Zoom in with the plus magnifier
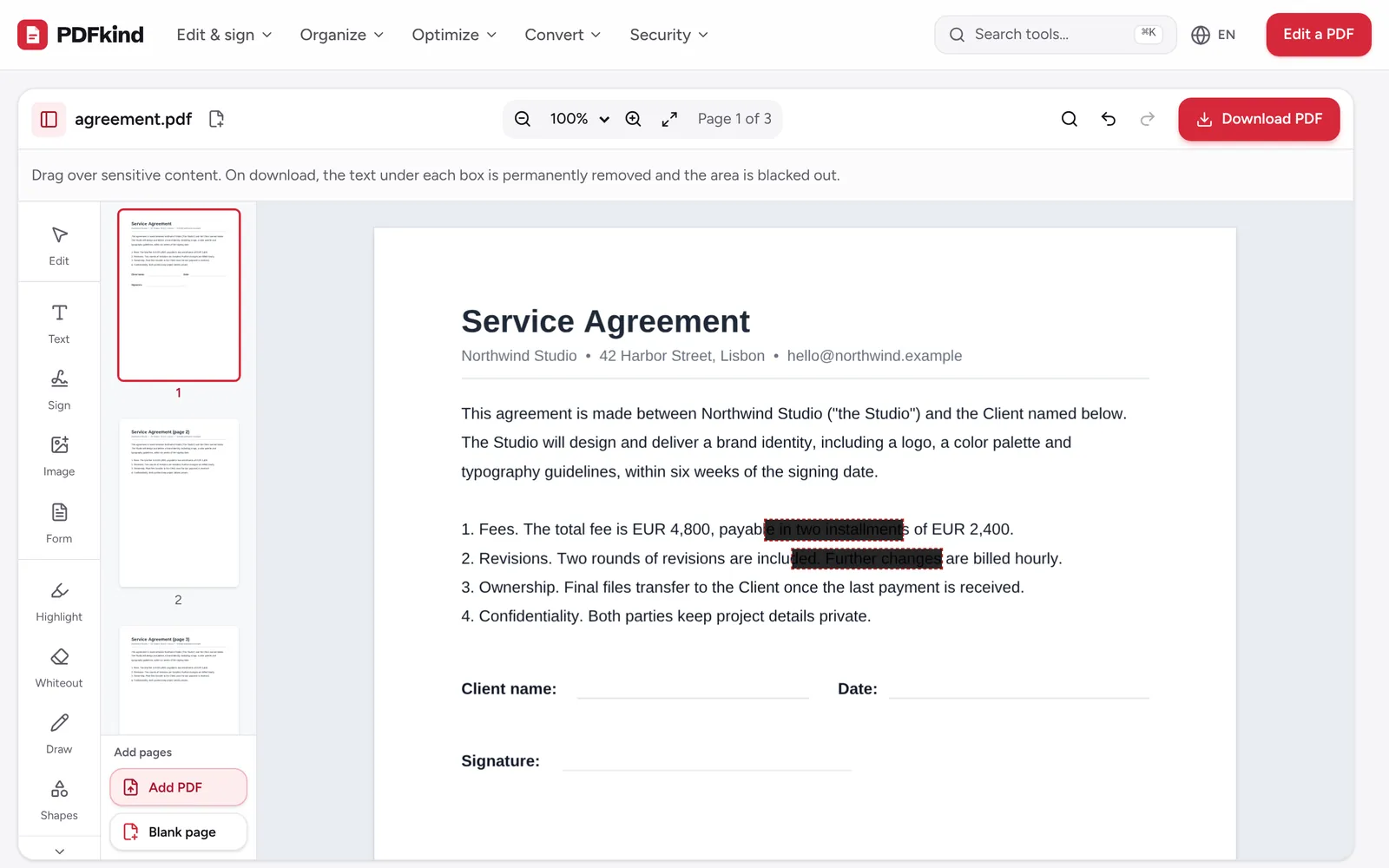Screen dimensions: 1389x868 click(x=634, y=119)
